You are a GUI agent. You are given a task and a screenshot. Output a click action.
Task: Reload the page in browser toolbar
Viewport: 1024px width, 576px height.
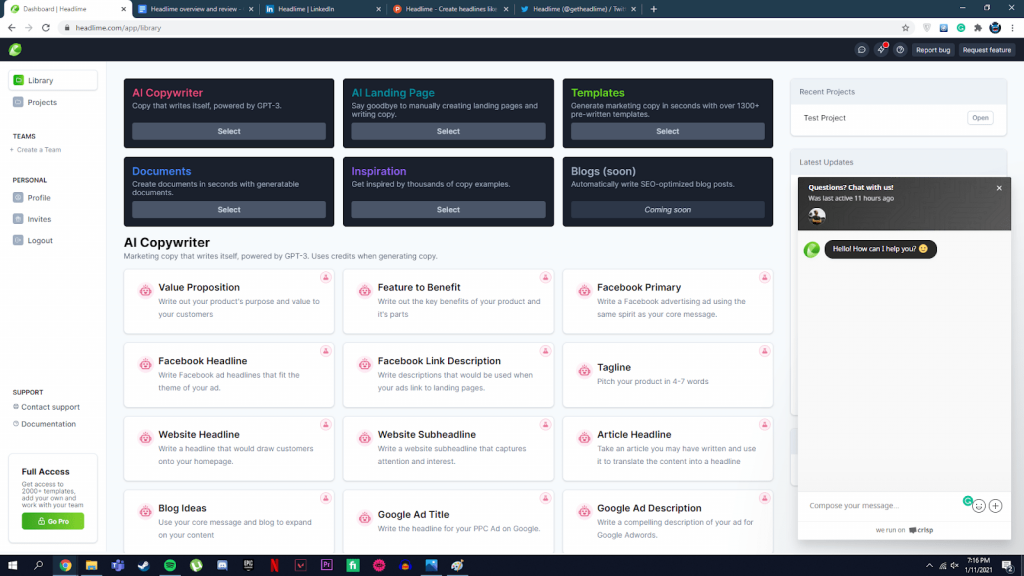click(46, 28)
